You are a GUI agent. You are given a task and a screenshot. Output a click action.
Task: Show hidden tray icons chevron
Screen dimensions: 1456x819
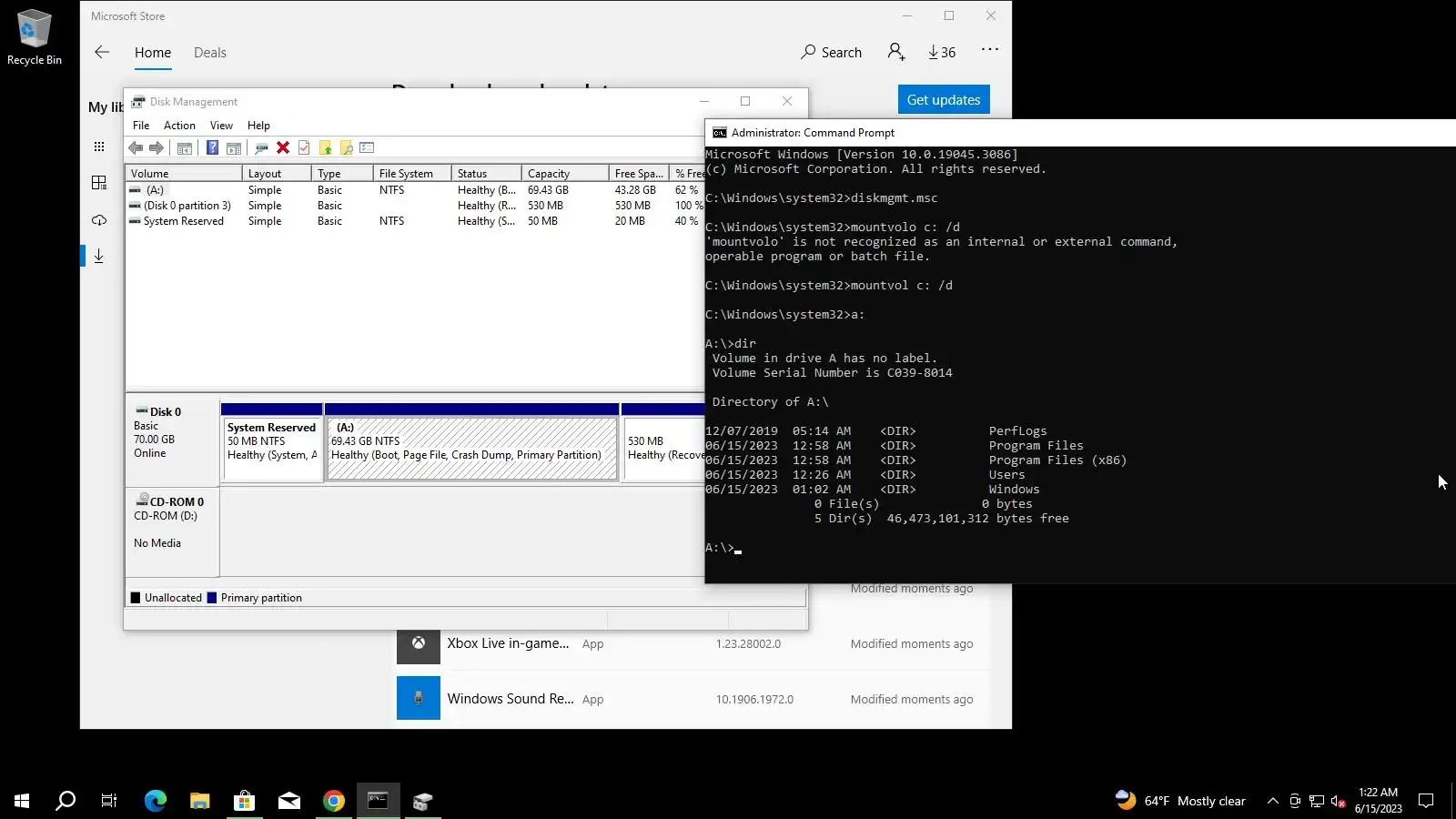pos(1272,801)
